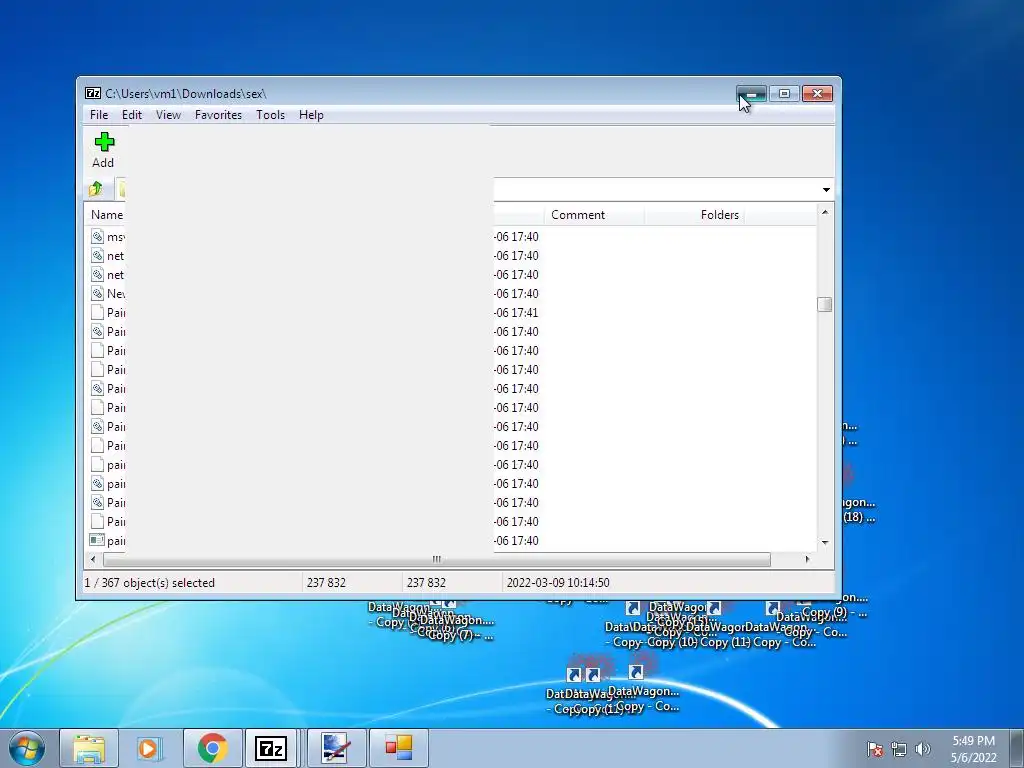Screen dimensions: 1024x768
Task: Minimize the 7-Zip window
Action: (751, 94)
